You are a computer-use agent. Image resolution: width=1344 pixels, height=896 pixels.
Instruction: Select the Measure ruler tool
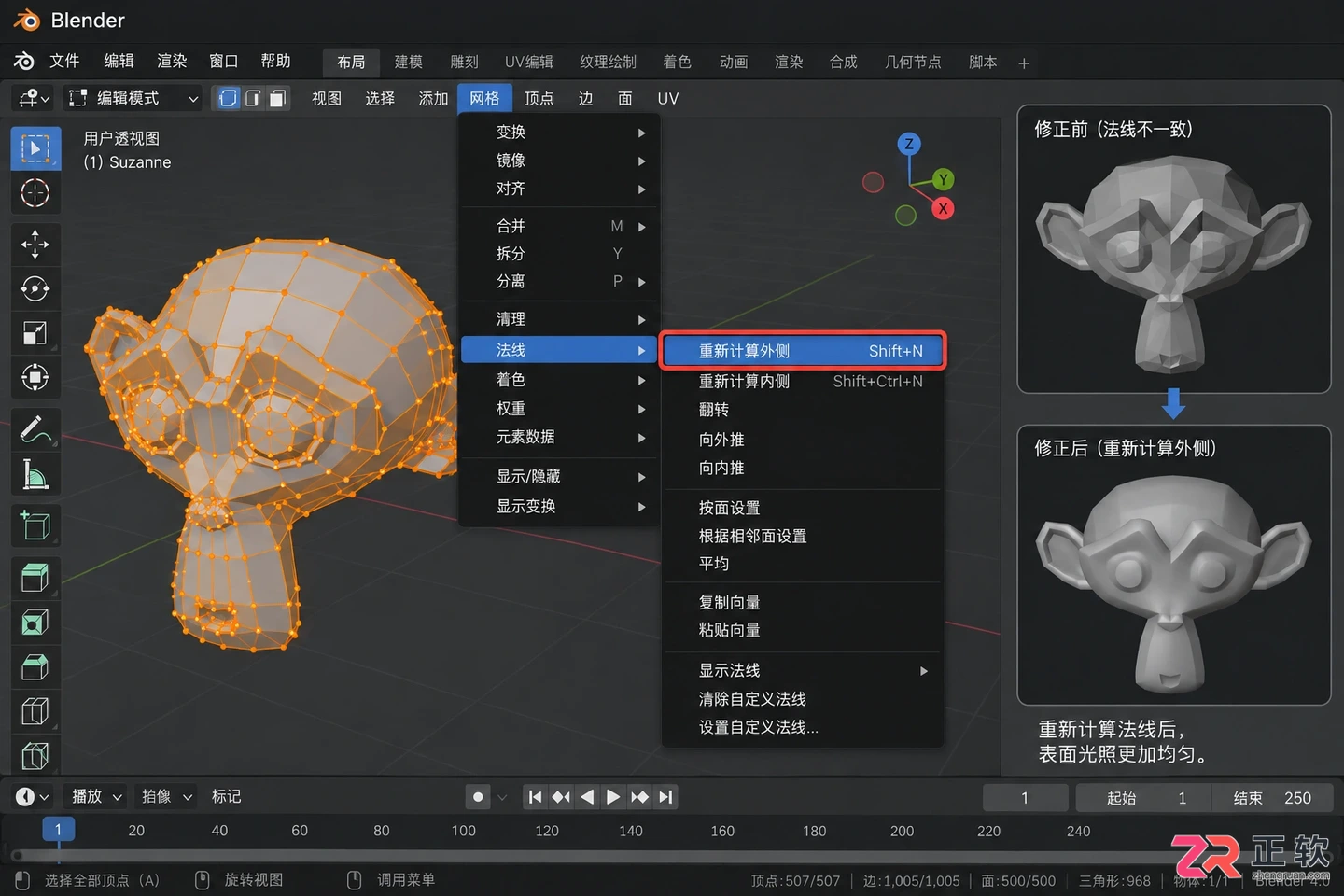click(x=35, y=474)
